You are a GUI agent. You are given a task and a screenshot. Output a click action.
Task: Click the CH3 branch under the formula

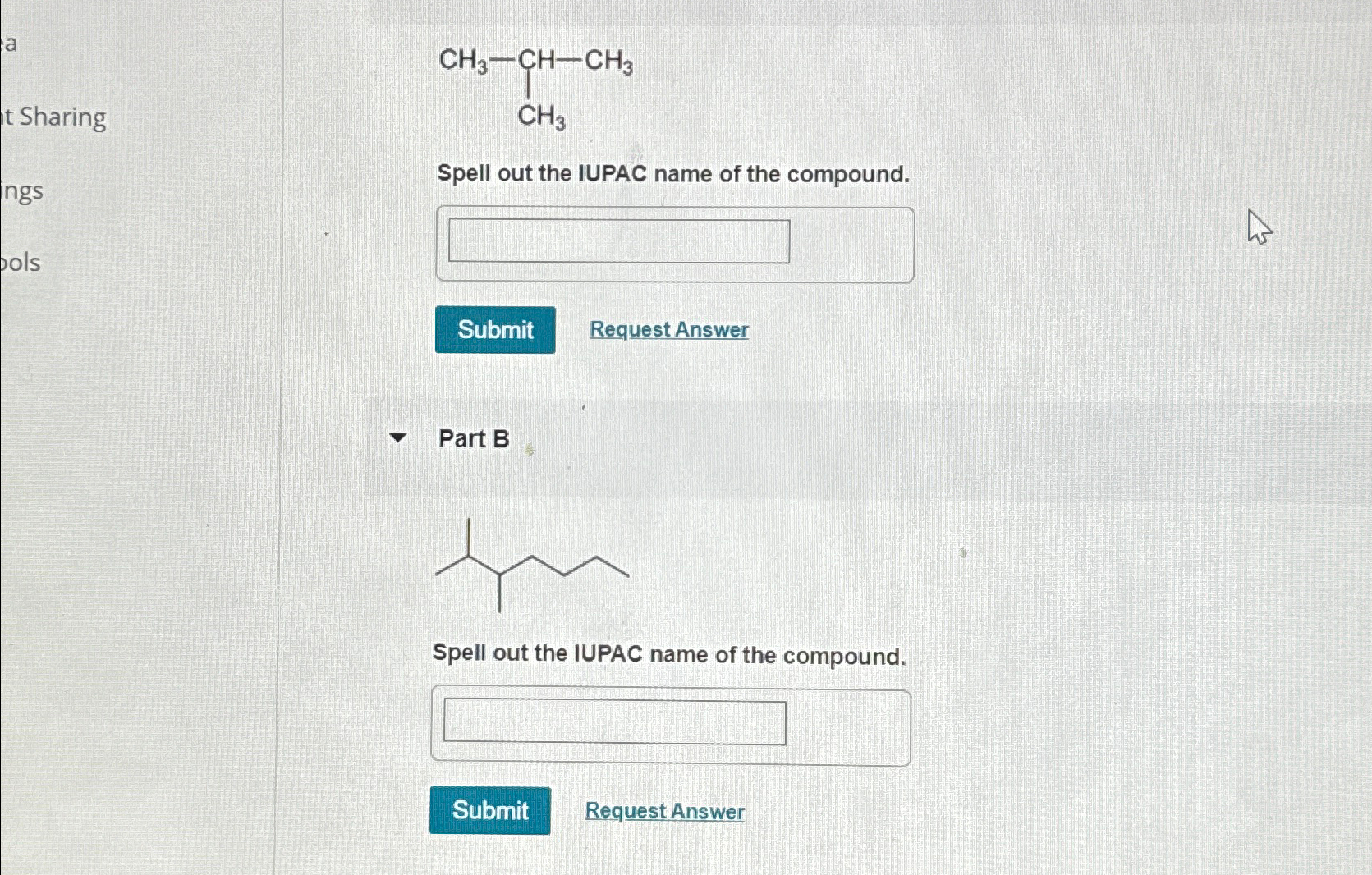point(540,121)
